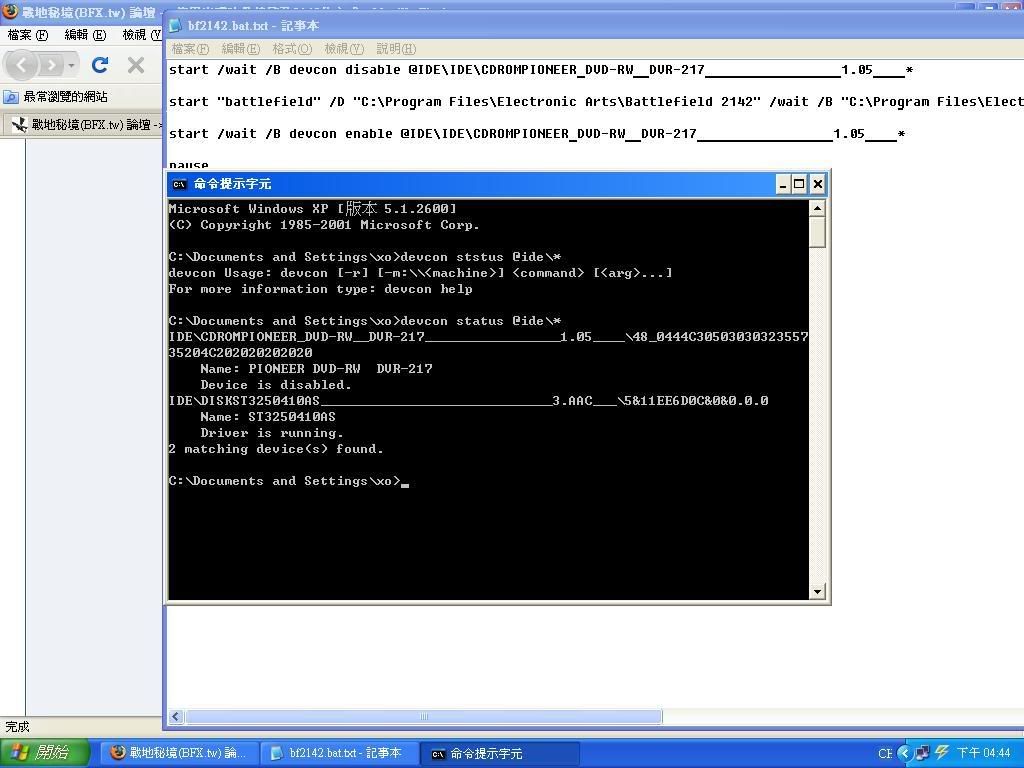Click the stop loading X icon
The image size is (1024, 768).
(x=136, y=65)
